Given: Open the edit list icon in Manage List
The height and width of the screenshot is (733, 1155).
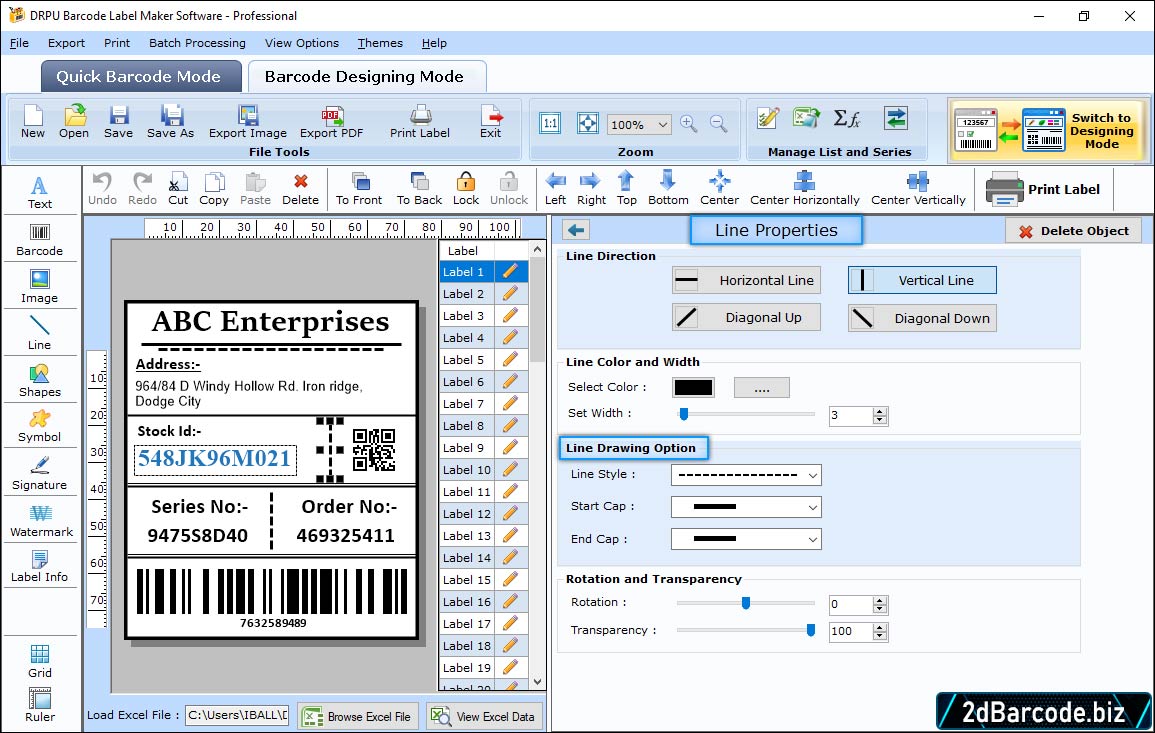Looking at the screenshot, I should coord(768,118).
